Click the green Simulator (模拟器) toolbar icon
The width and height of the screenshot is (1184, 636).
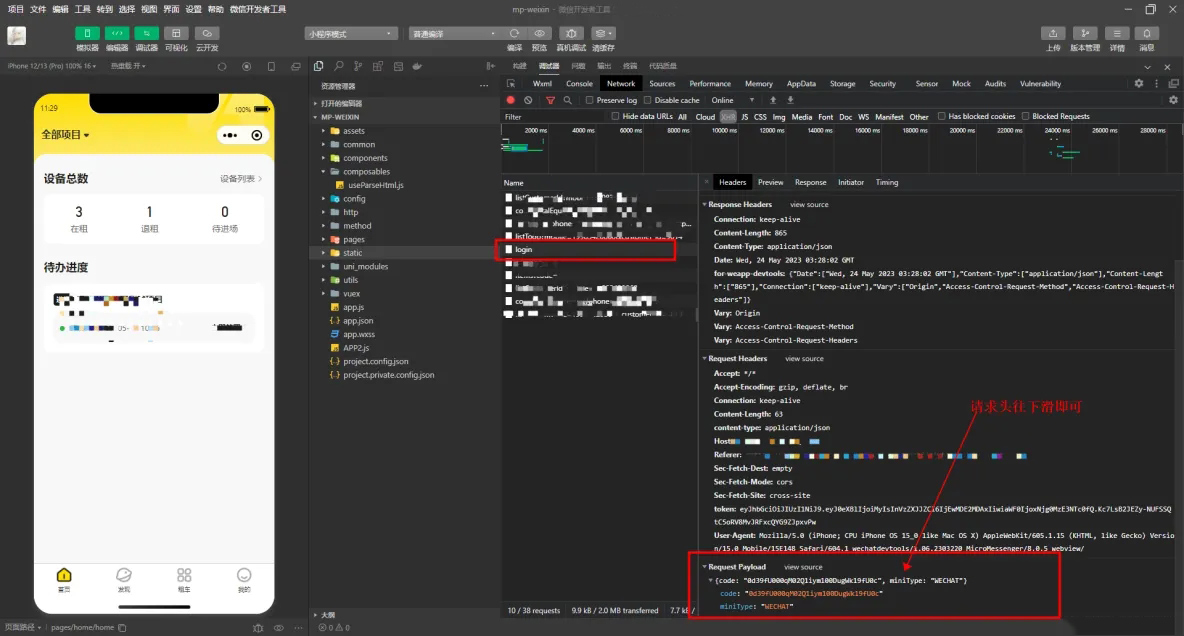click(87, 33)
